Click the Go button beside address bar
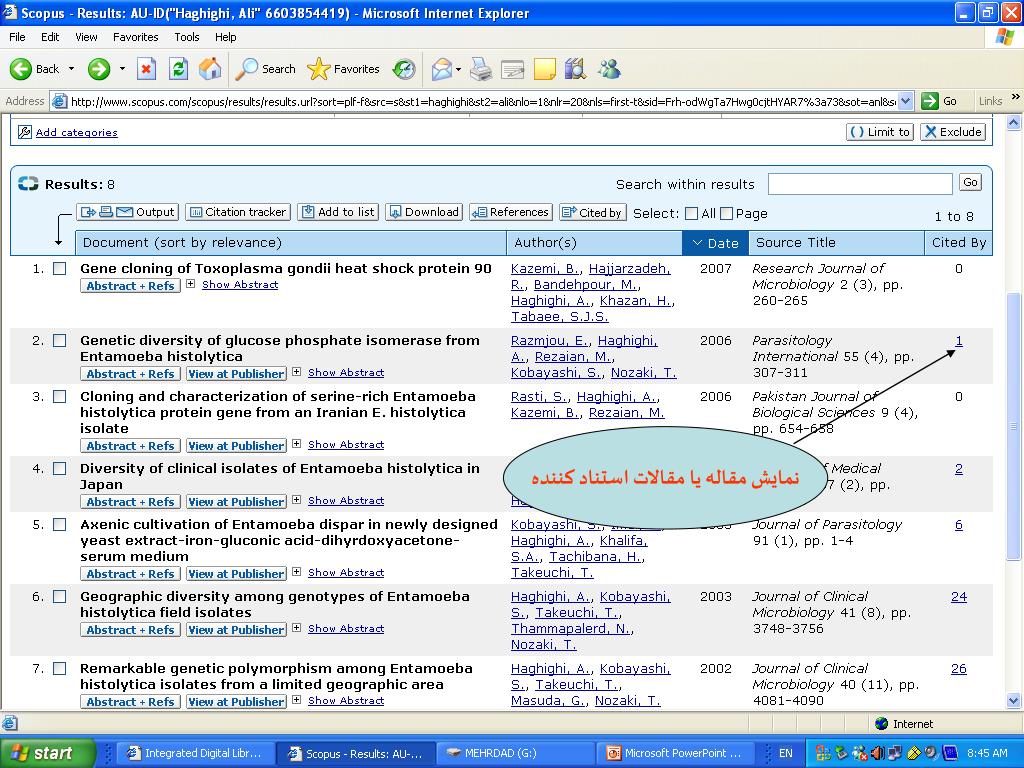Viewport: 1024px width, 768px height. pyautogui.click(x=939, y=101)
